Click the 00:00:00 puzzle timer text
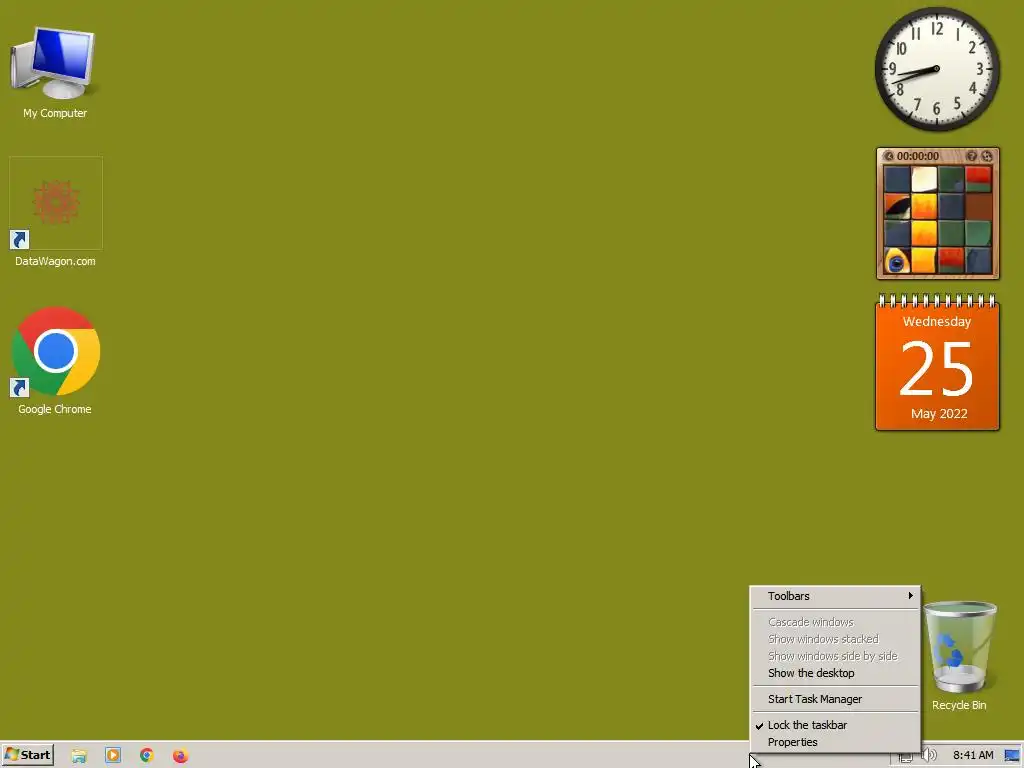The width and height of the screenshot is (1024, 768). point(918,156)
